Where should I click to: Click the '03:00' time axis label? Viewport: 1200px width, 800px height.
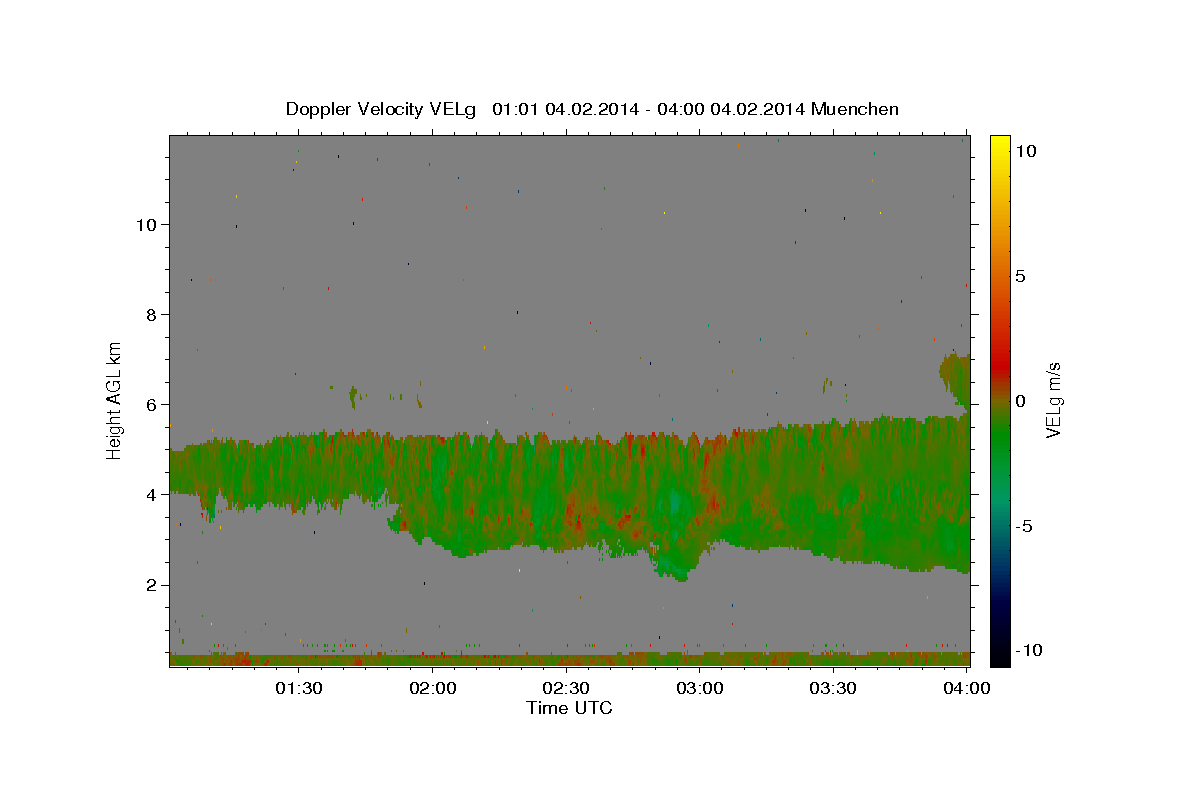click(700, 688)
